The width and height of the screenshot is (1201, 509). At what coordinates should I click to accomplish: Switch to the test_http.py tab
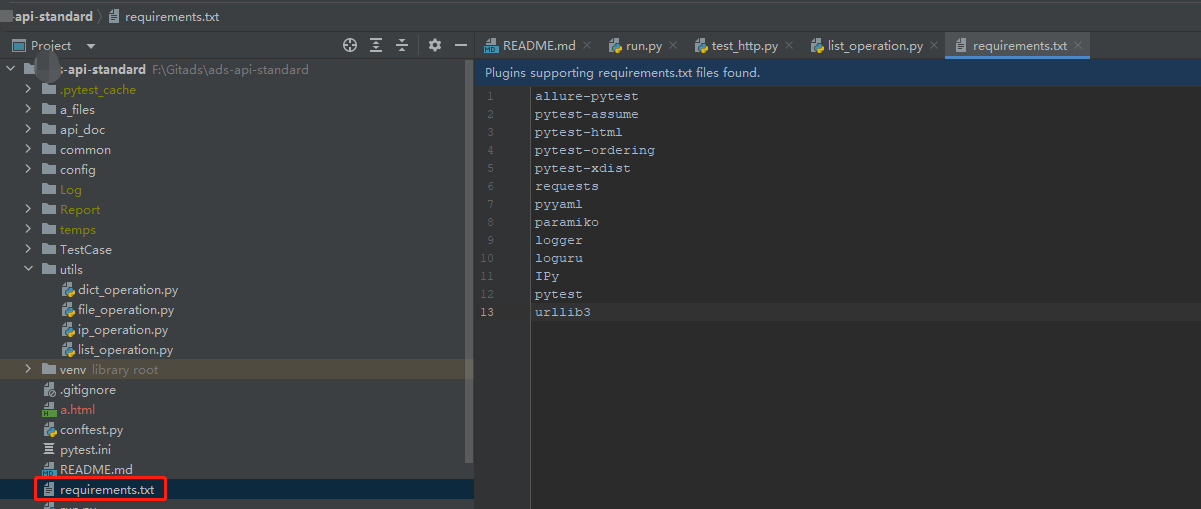click(x=744, y=46)
